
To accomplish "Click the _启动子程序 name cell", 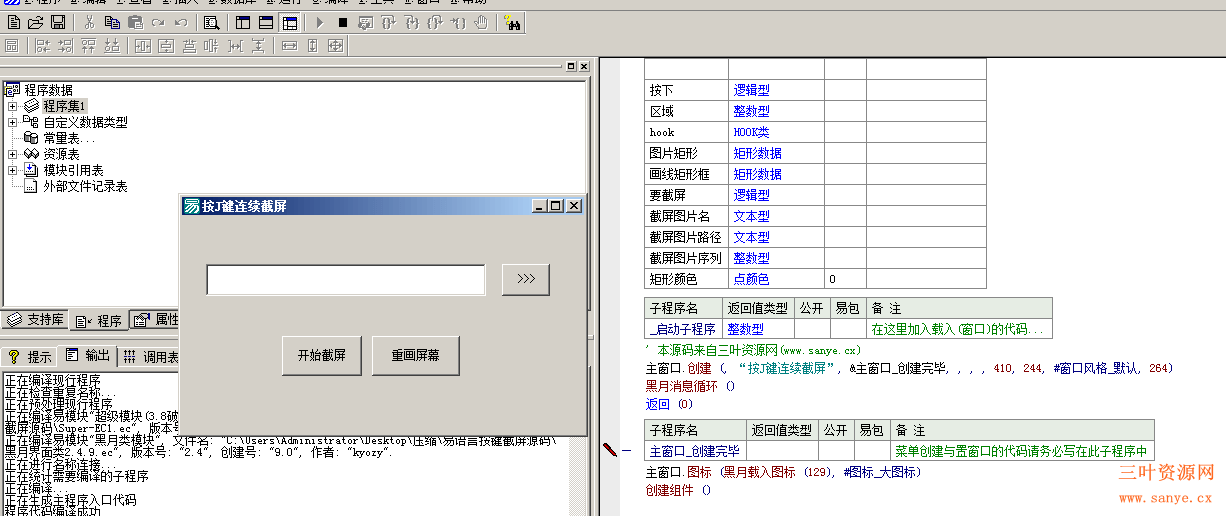I will 683,329.
